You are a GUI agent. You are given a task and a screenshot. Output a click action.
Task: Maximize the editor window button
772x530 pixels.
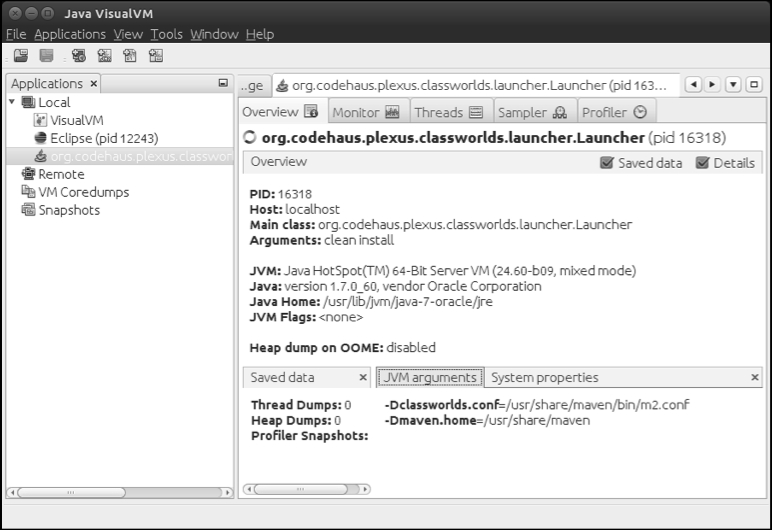tap(754, 85)
